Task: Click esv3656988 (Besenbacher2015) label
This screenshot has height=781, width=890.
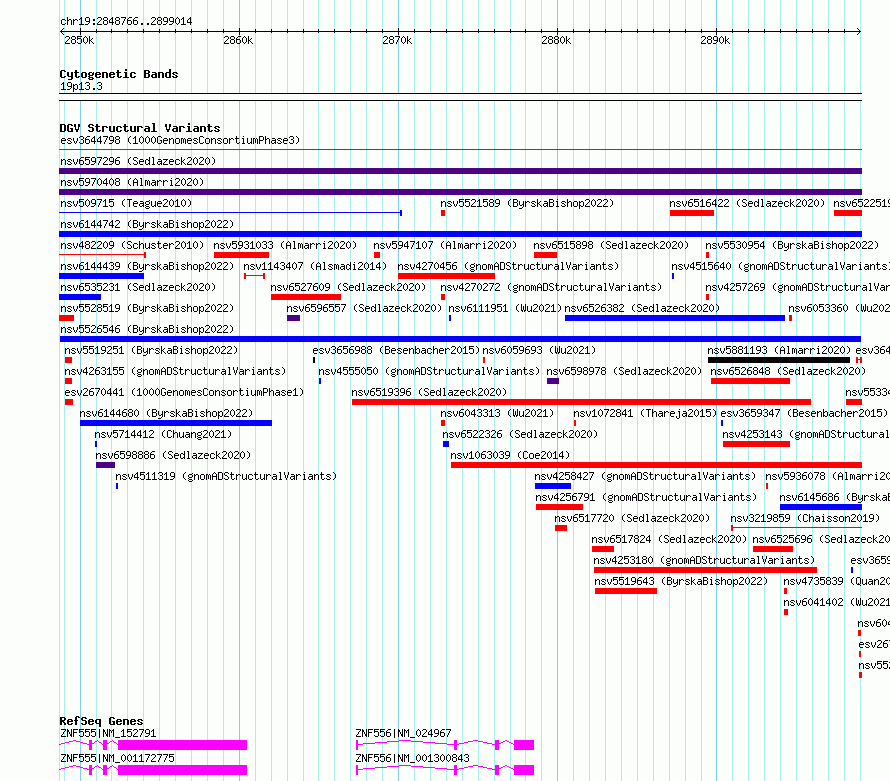Action: pyautogui.click(x=396, y=350)
